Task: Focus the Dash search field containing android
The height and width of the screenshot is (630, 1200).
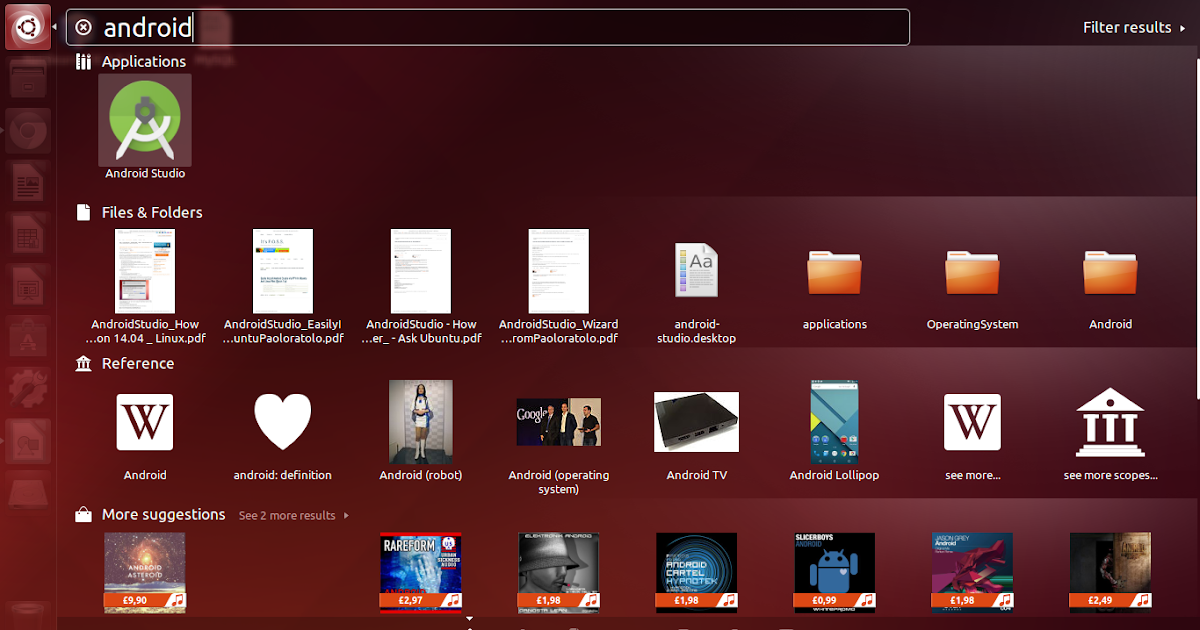Action: 488,28
